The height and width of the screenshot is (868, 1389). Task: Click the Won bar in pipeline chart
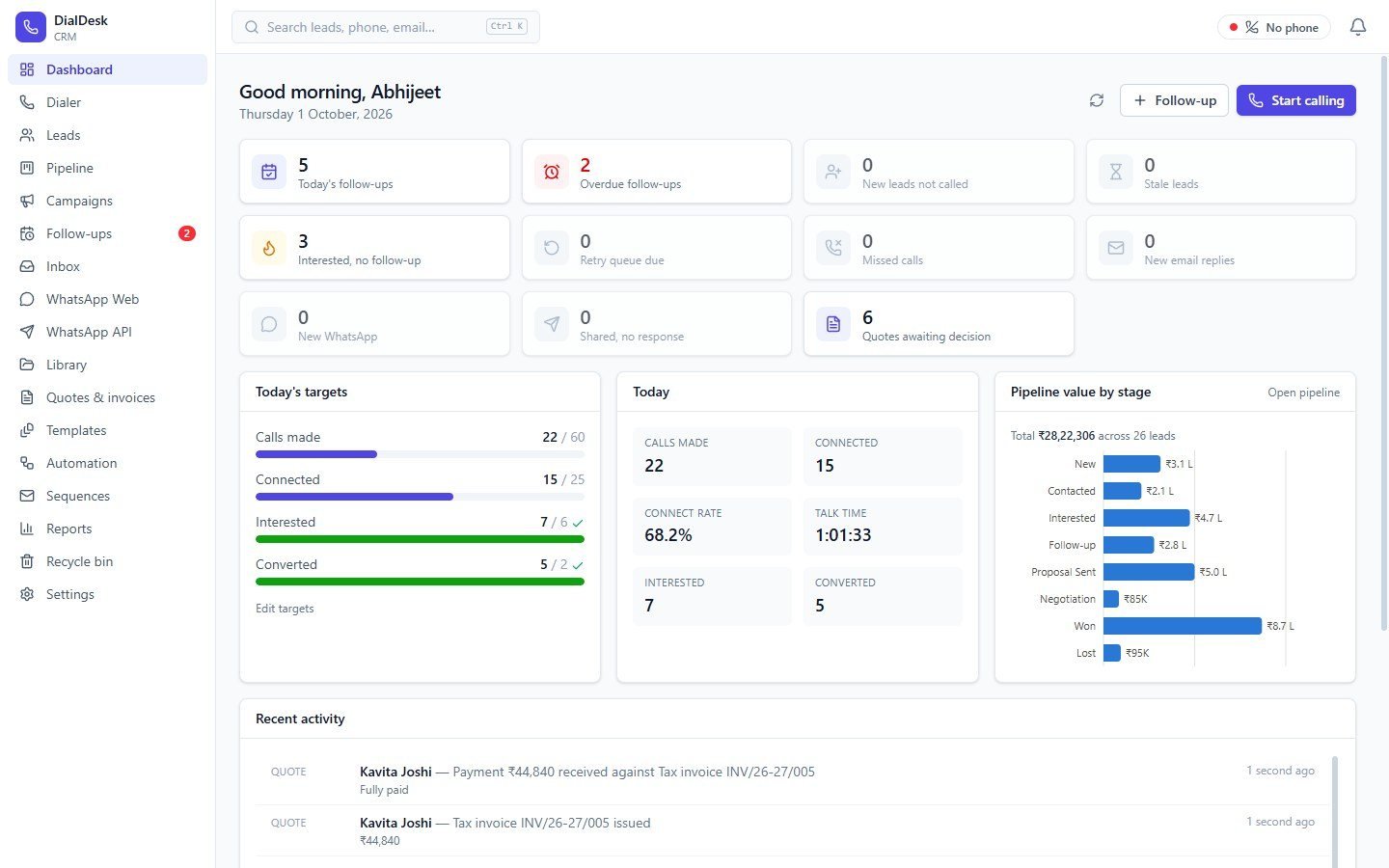[1183, 626]
